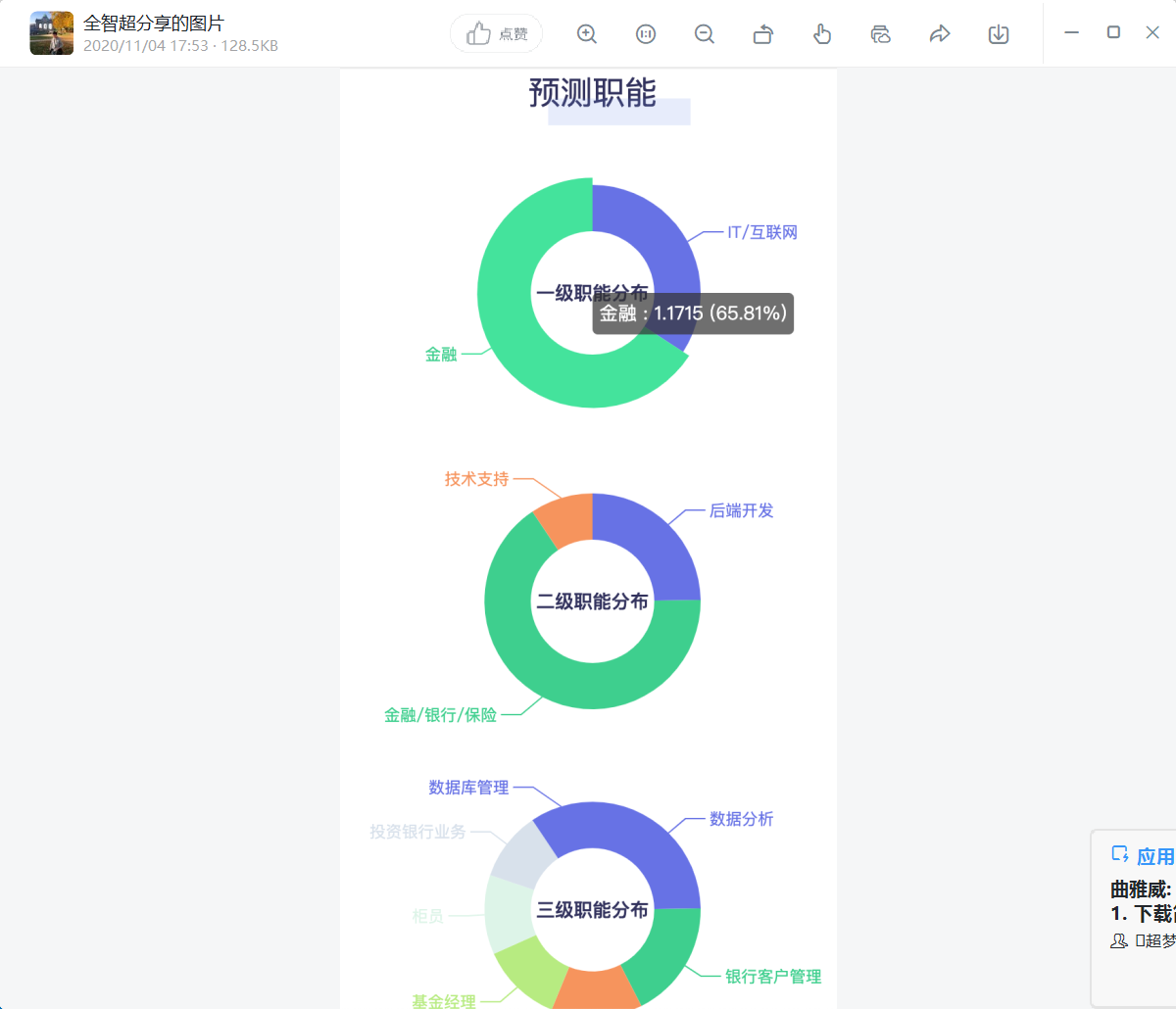1176x1009 pixels.
Task: Zoom in with the magnifier plus icon
Action: click(x=587, y=34)
